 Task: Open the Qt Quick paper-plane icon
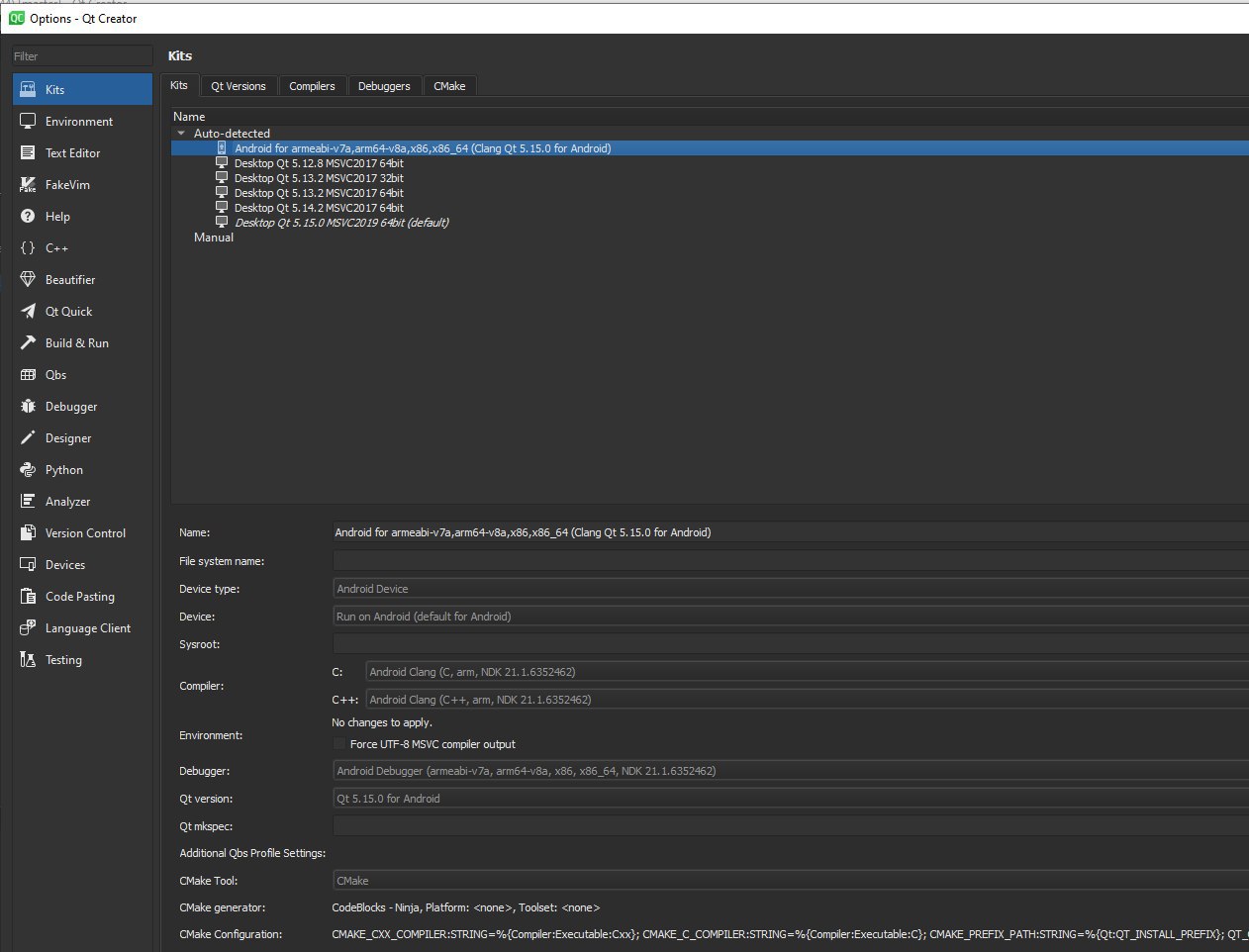click(x=28, y=311)
